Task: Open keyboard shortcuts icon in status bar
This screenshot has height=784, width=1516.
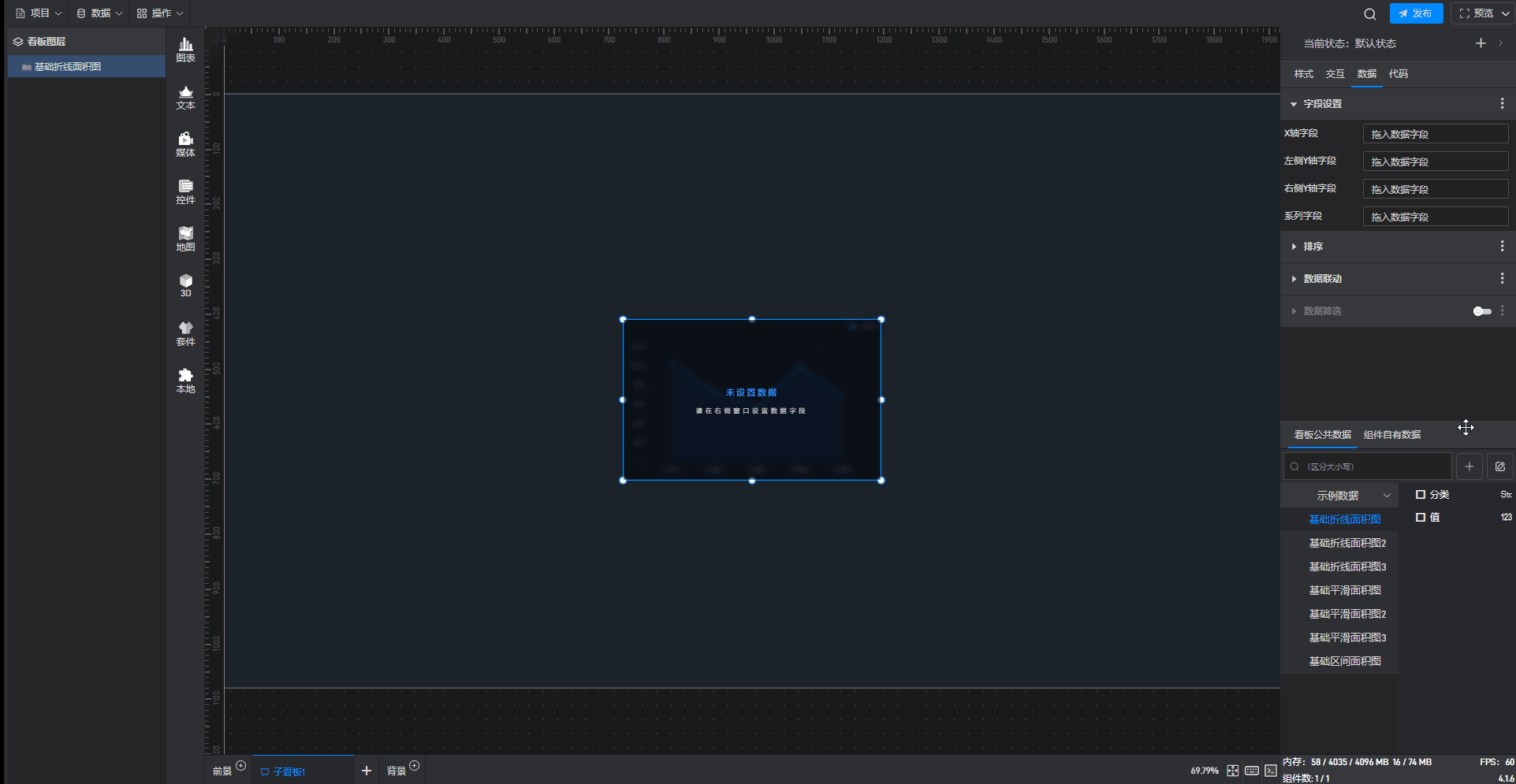Action: pos(1252,771)
